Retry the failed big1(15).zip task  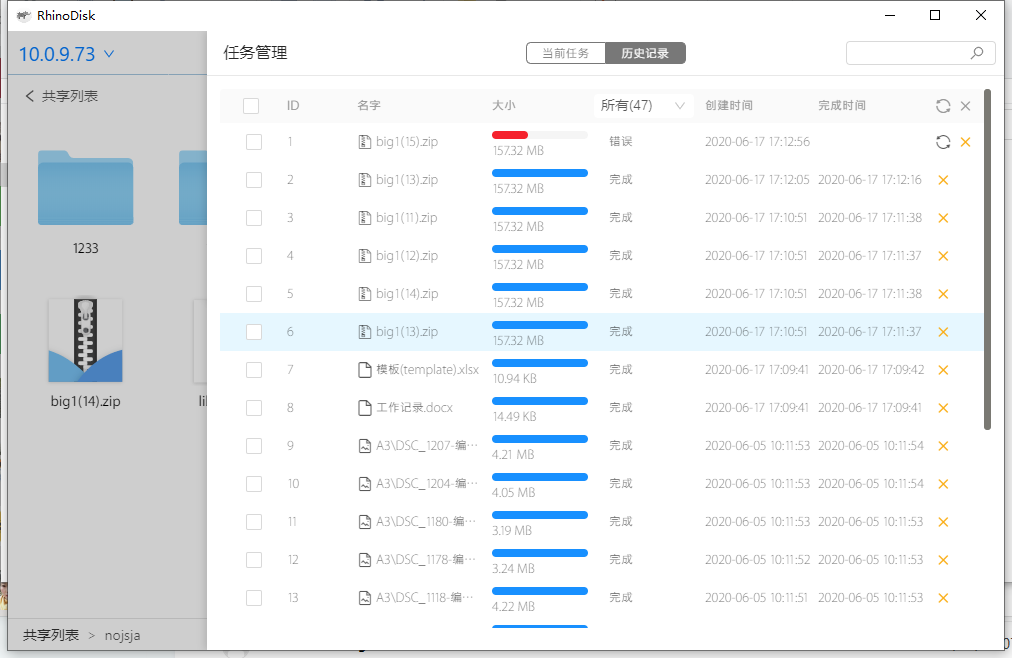942,142
